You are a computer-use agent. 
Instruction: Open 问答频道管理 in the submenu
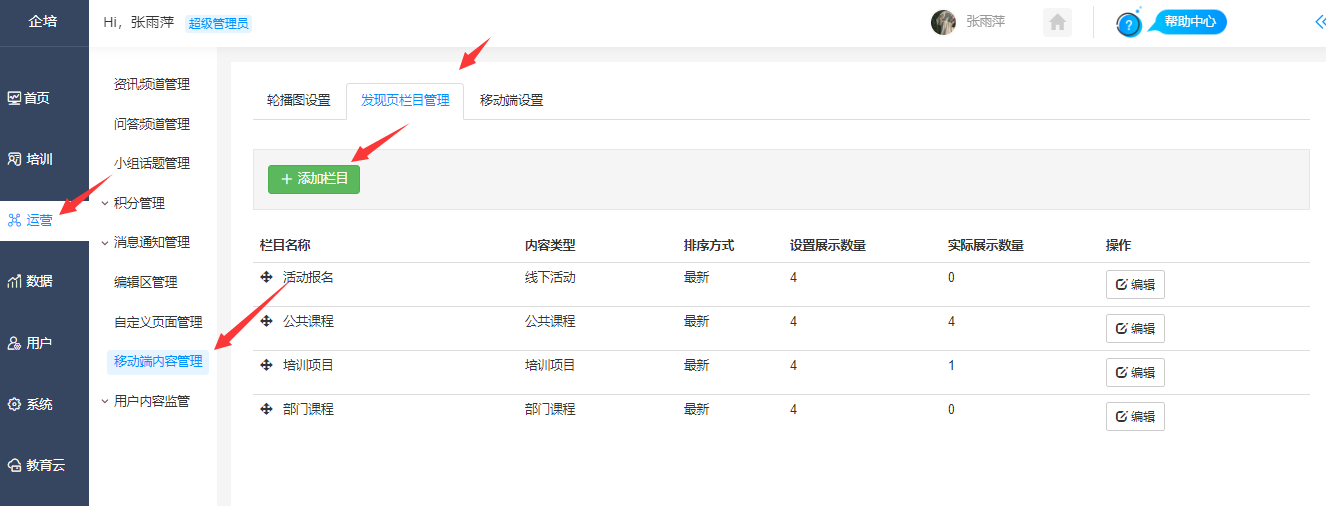pyautogui.click(x=152, y=124)
